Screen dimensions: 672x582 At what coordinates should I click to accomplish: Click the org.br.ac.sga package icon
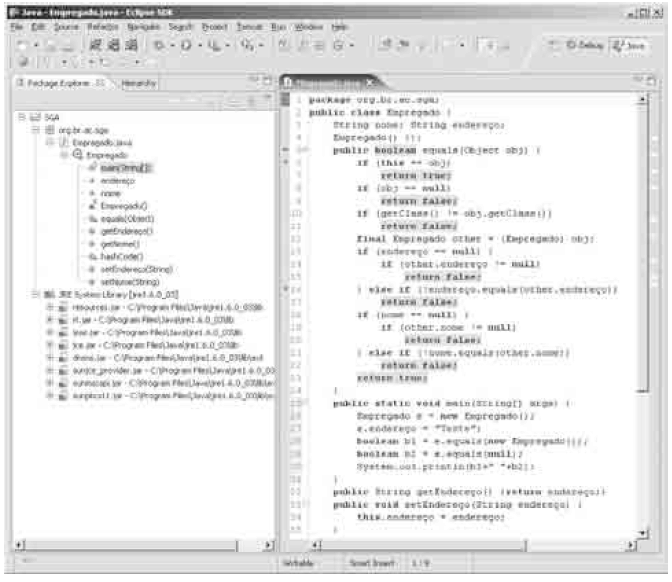point(50,130)
